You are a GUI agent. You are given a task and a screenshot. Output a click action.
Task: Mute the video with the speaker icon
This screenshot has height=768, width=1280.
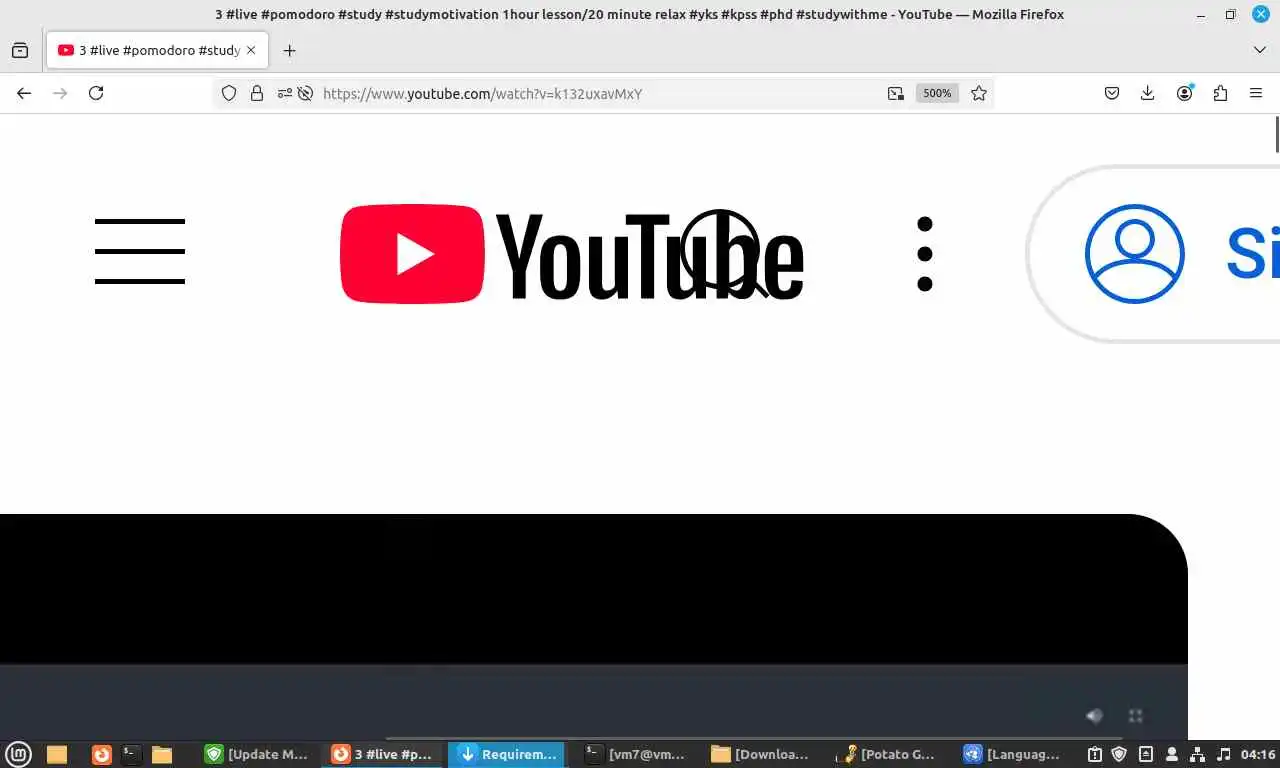coord(1094,716)
